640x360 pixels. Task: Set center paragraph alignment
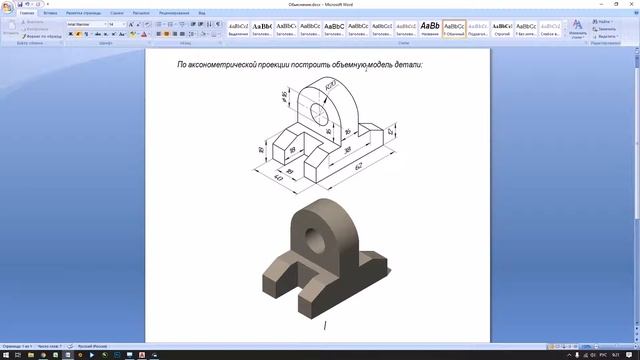(167, 34)
